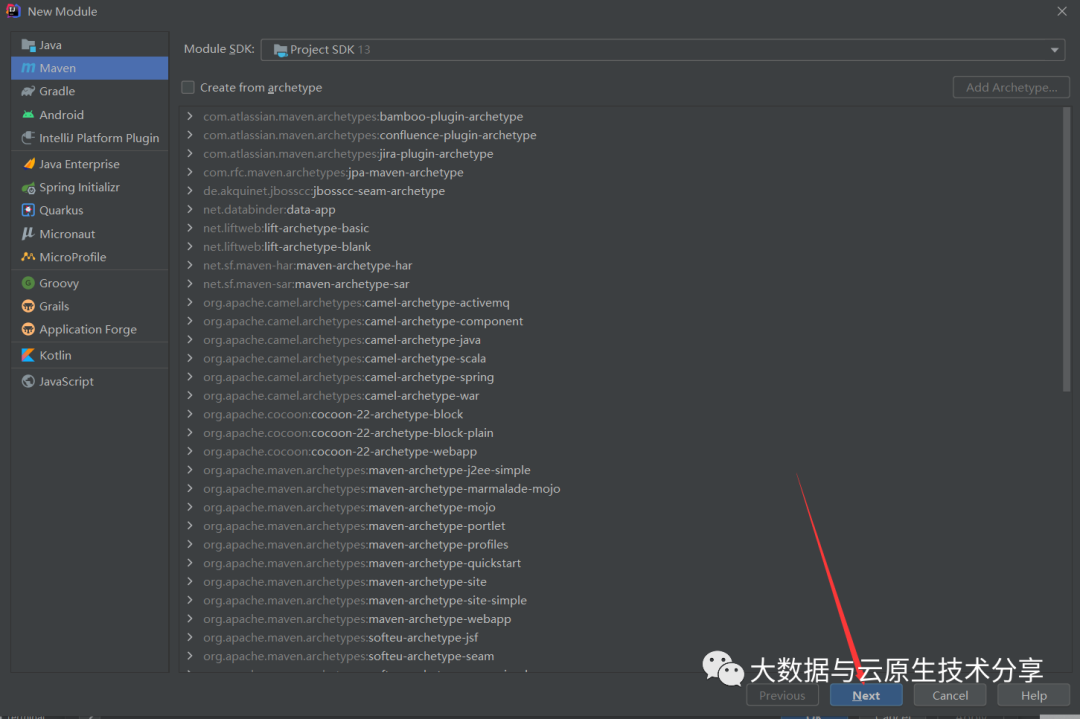Image resolution: width=1080 pixels, height=719 pixels.
Task: Click the archetype list vertical scrollbar
Action: coord(1066,250)
